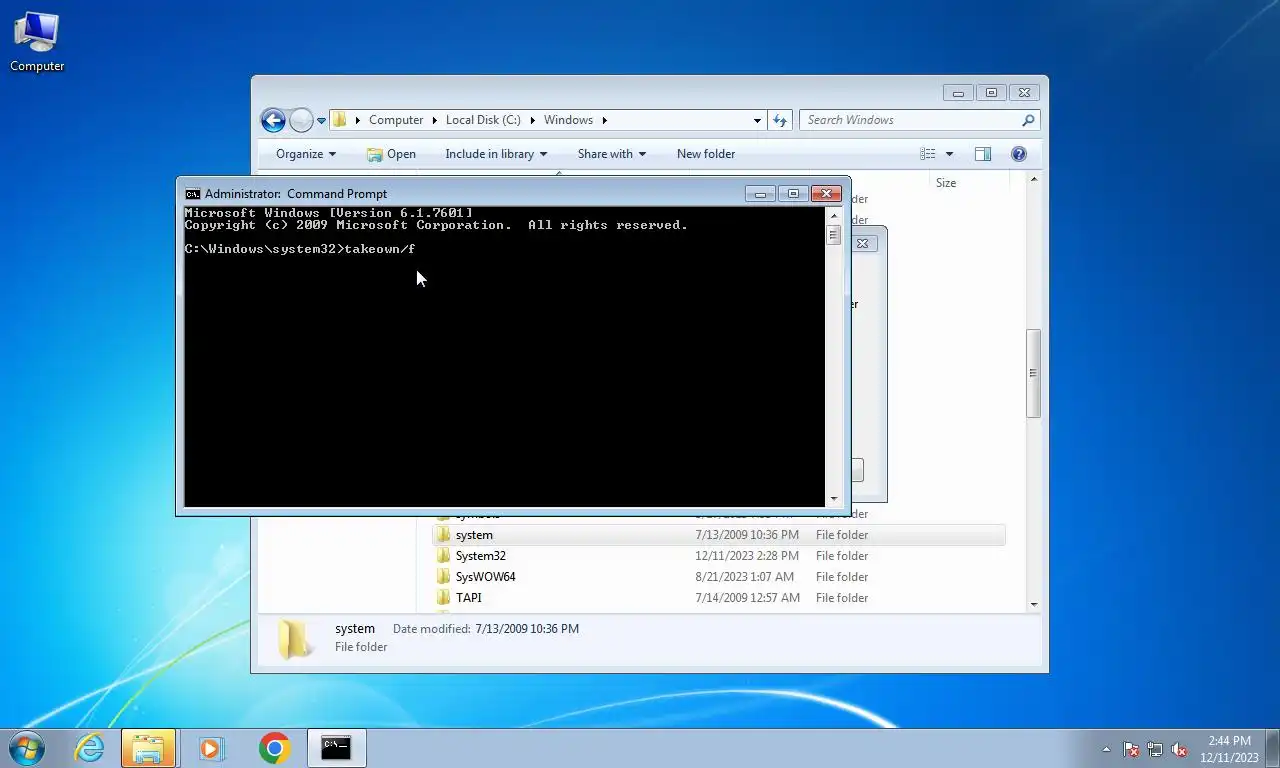Open Command Prompt system menu icon
This screenshot has width=1280, height=768.
(x=193, y=194)
